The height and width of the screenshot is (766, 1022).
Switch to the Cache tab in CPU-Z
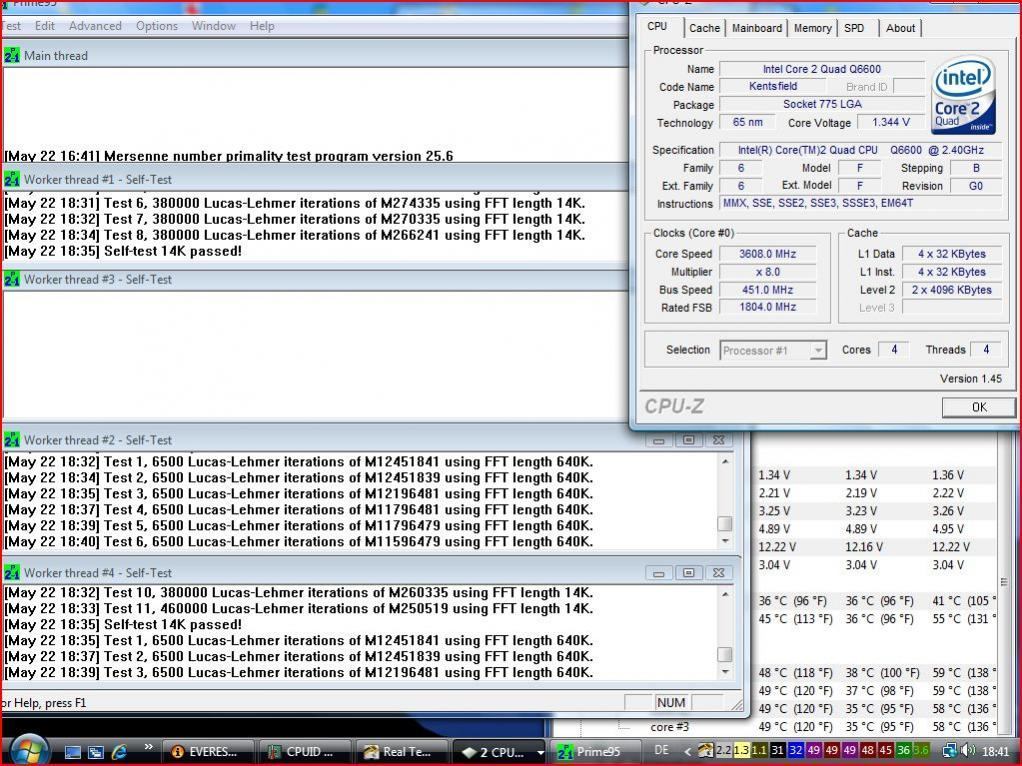[x=705, y=28]
